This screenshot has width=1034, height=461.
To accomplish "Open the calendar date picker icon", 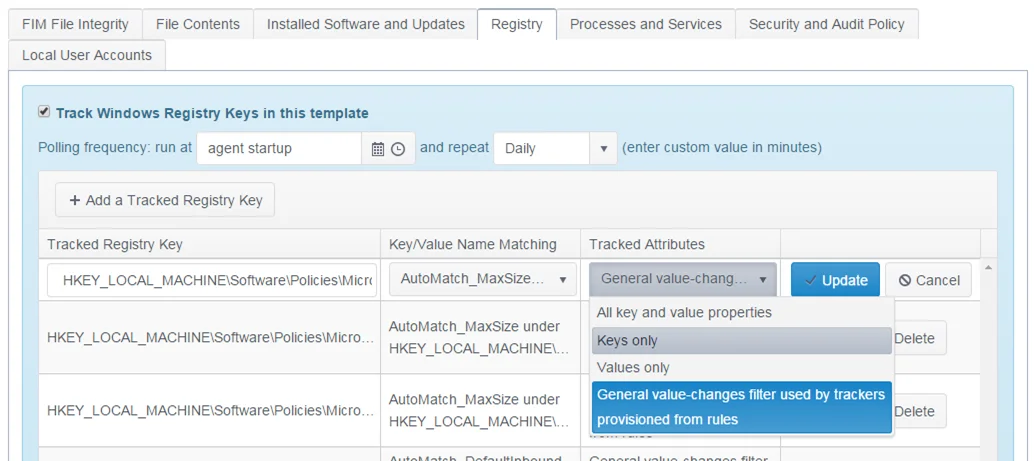I will point(378,149).
